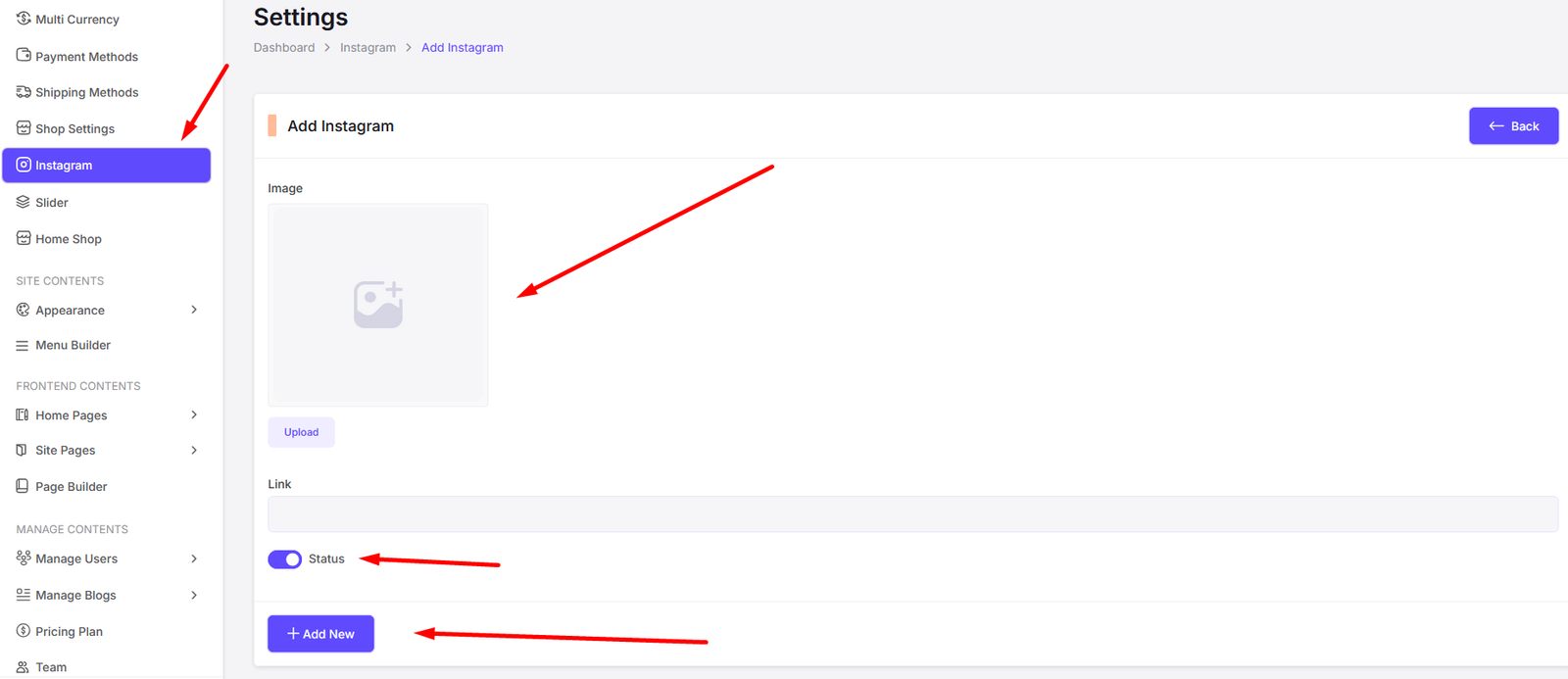Go to Dashboard breadcrumb link
Viewport: 1568px width, 679px height.
pyautogui.click(x=284, y=48)
